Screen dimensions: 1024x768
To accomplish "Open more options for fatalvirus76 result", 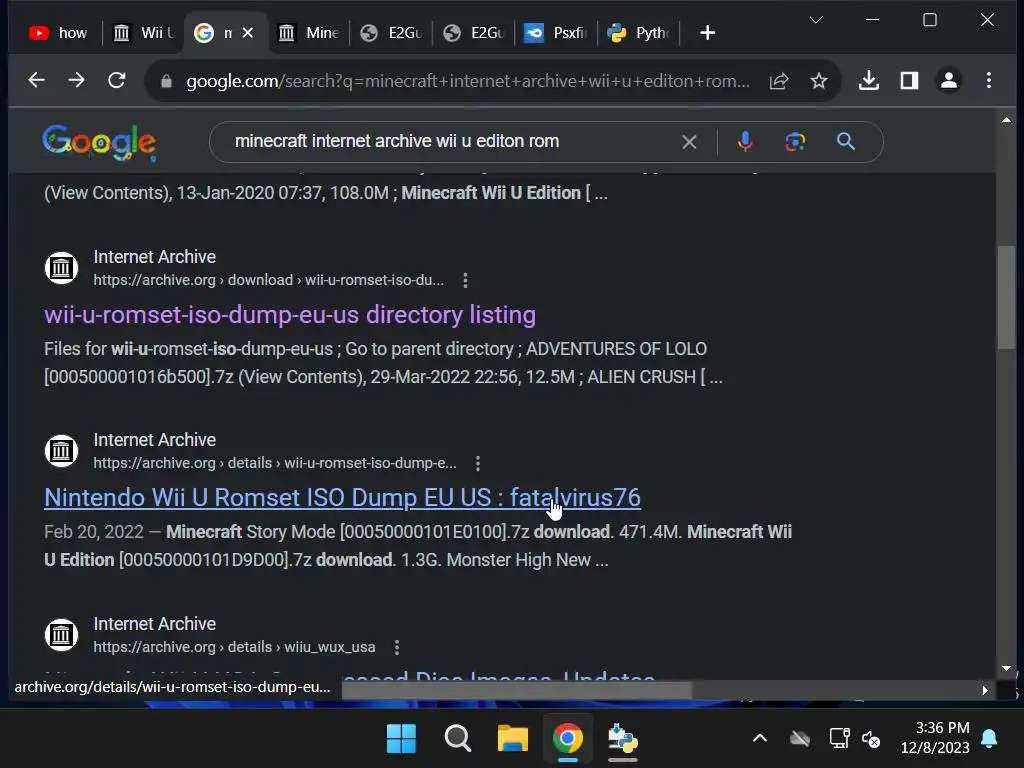I will coord(478,464).
